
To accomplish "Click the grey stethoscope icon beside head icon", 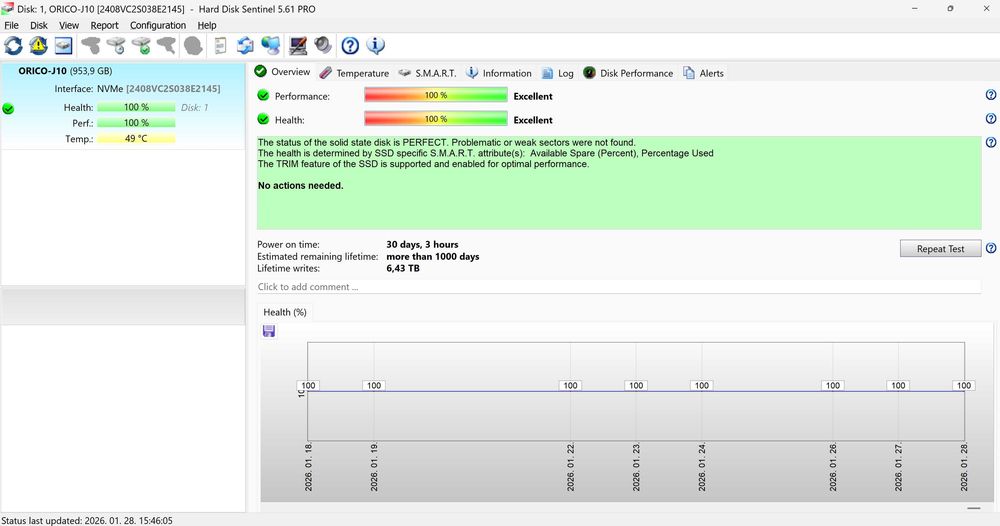I will (166, 45).
